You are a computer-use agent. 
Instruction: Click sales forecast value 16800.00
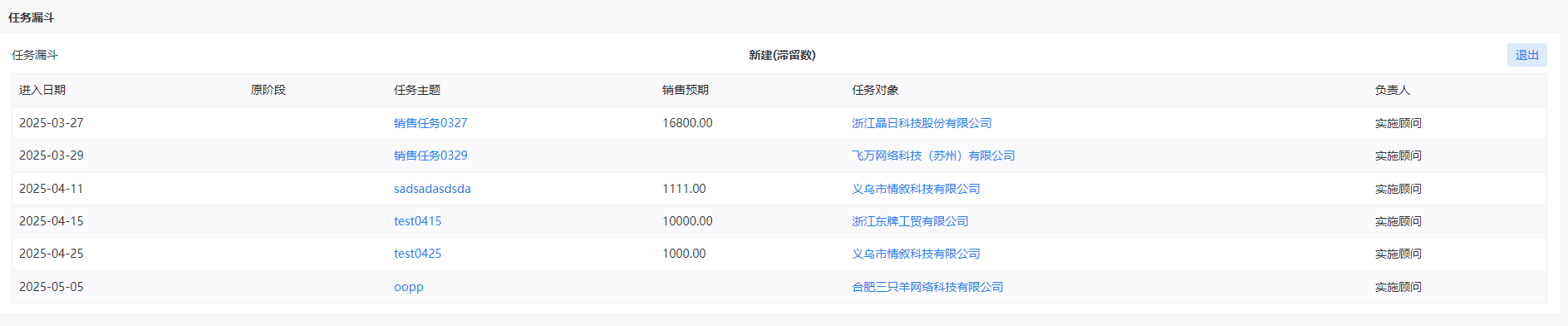[687, 123]
